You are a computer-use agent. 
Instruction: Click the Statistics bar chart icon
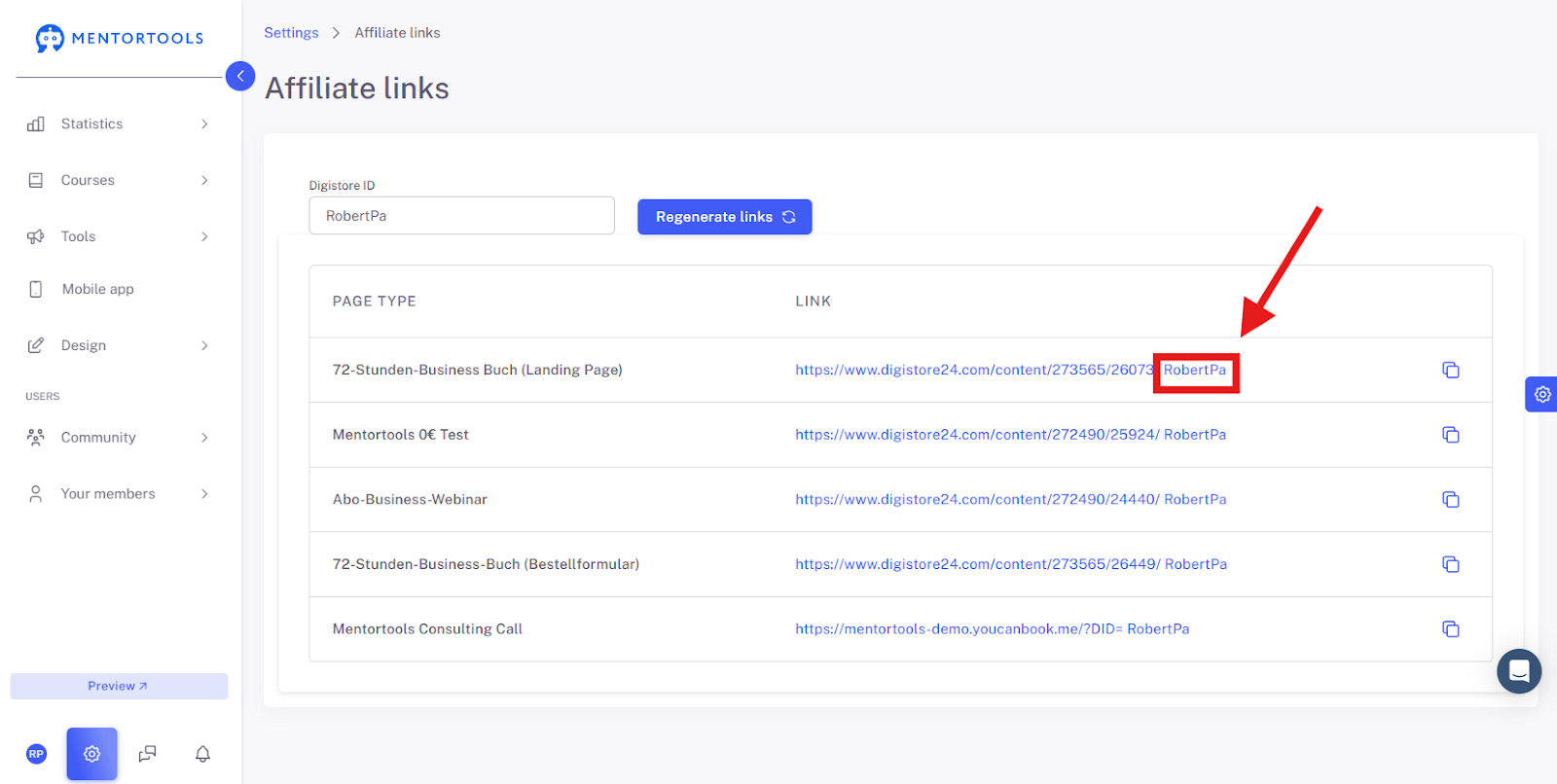point(36,124)
